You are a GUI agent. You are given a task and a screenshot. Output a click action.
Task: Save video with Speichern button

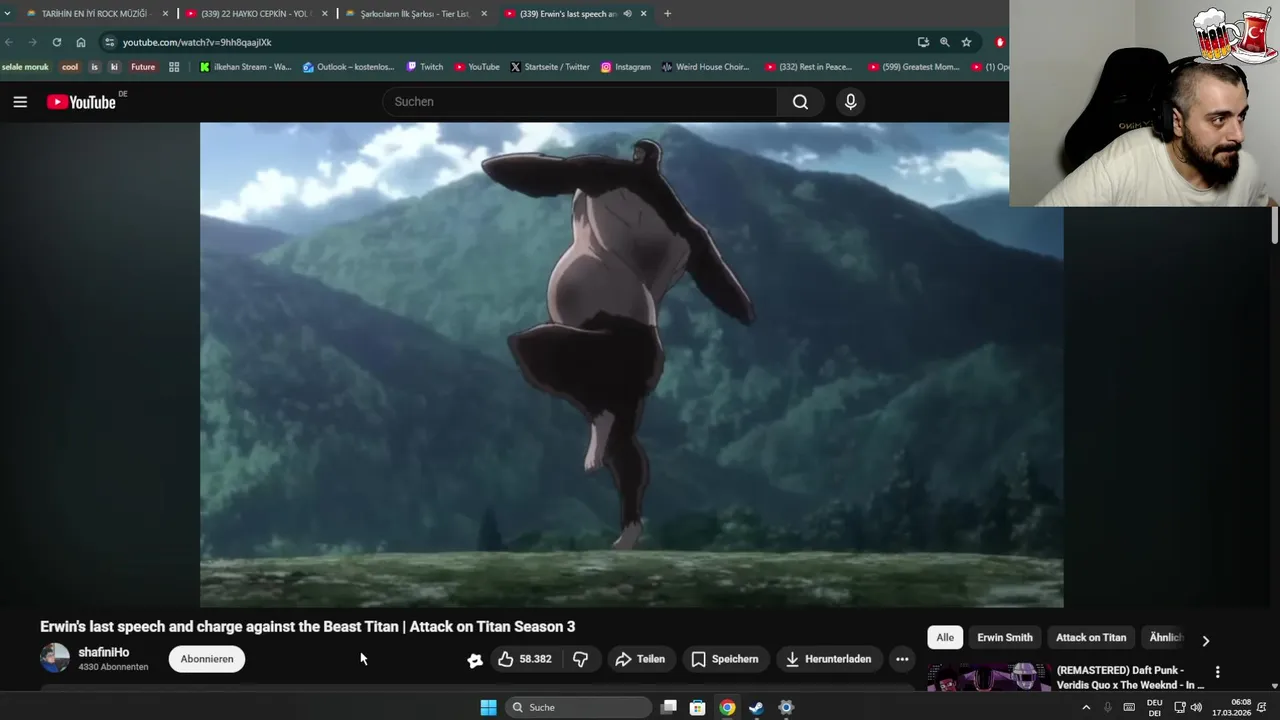coord(725,659)
